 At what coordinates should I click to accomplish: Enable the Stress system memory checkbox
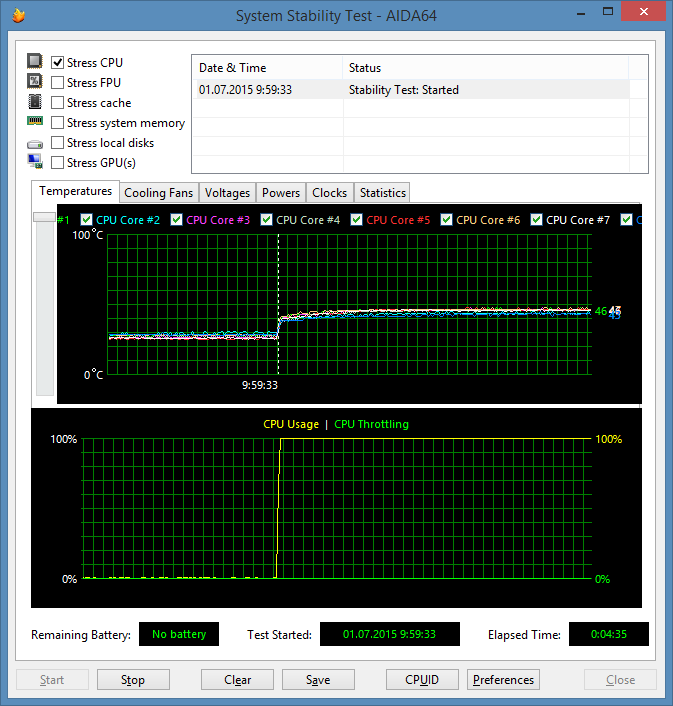point(57,122)
